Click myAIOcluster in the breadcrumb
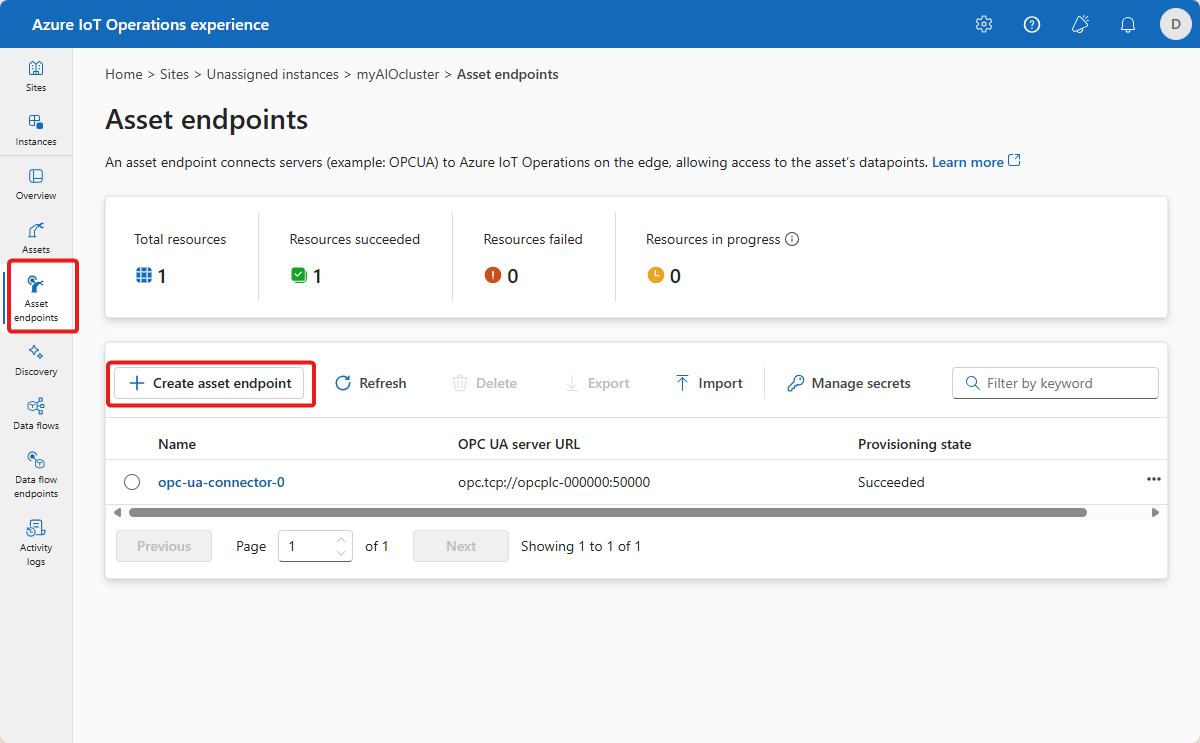The width and height of the screenshot is (1200, 743). click(x=398, y=74)
